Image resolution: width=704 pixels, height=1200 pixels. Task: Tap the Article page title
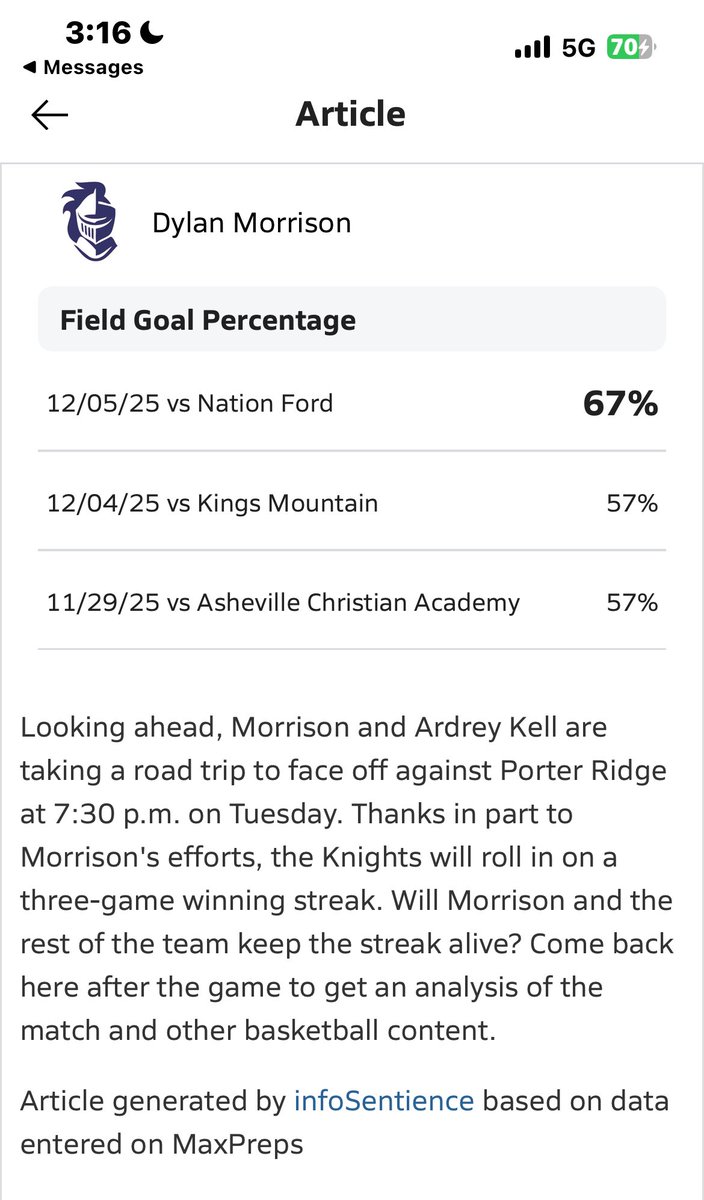coord(351,114)
